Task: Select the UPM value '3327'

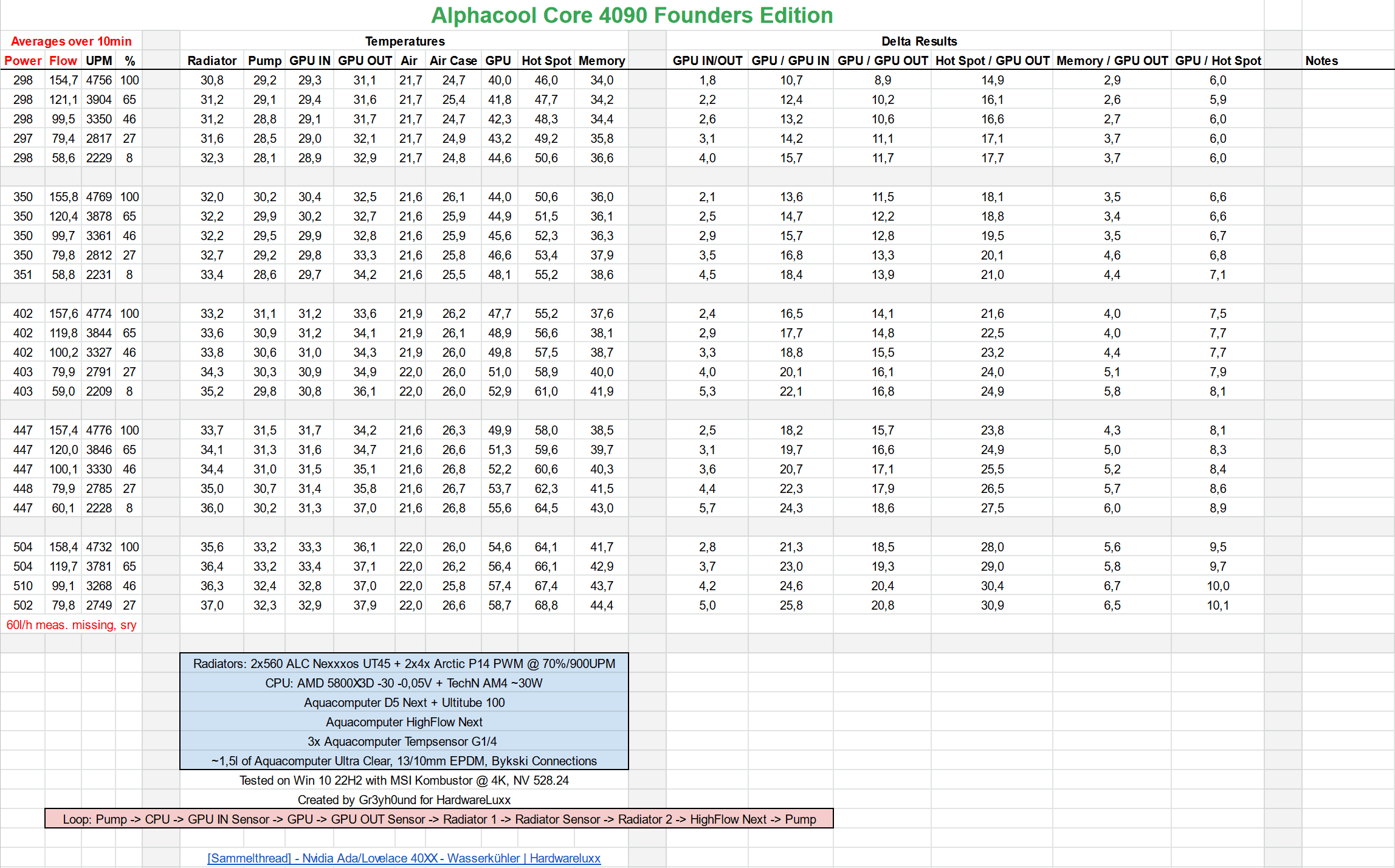Action: coord(98,353)
